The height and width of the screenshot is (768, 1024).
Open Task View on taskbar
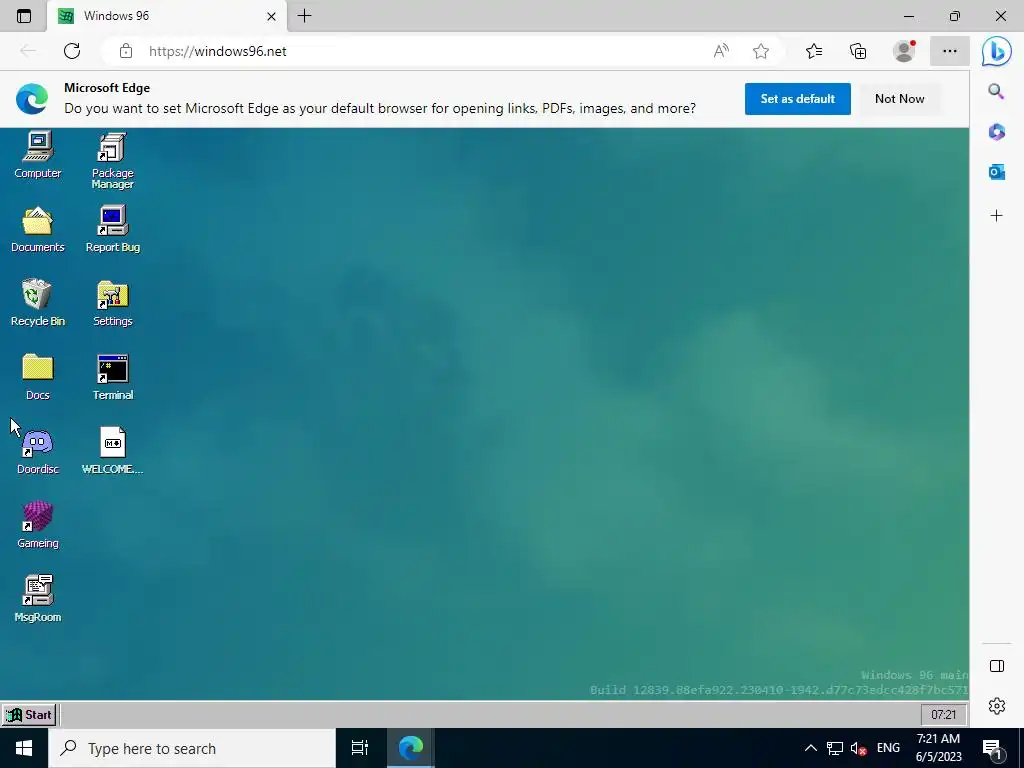click(x=360, y=748)
